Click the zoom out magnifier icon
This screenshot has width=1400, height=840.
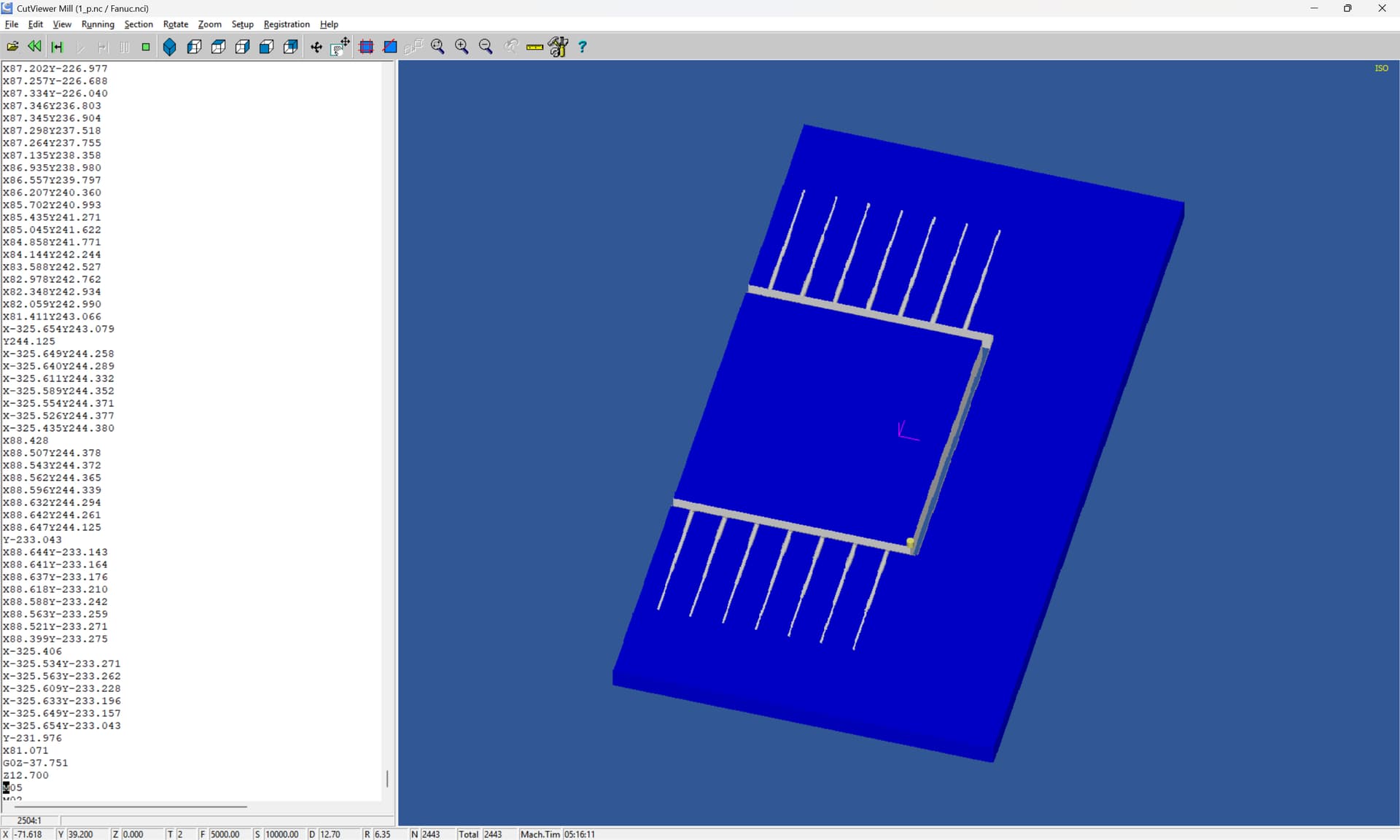pos(486,47)
